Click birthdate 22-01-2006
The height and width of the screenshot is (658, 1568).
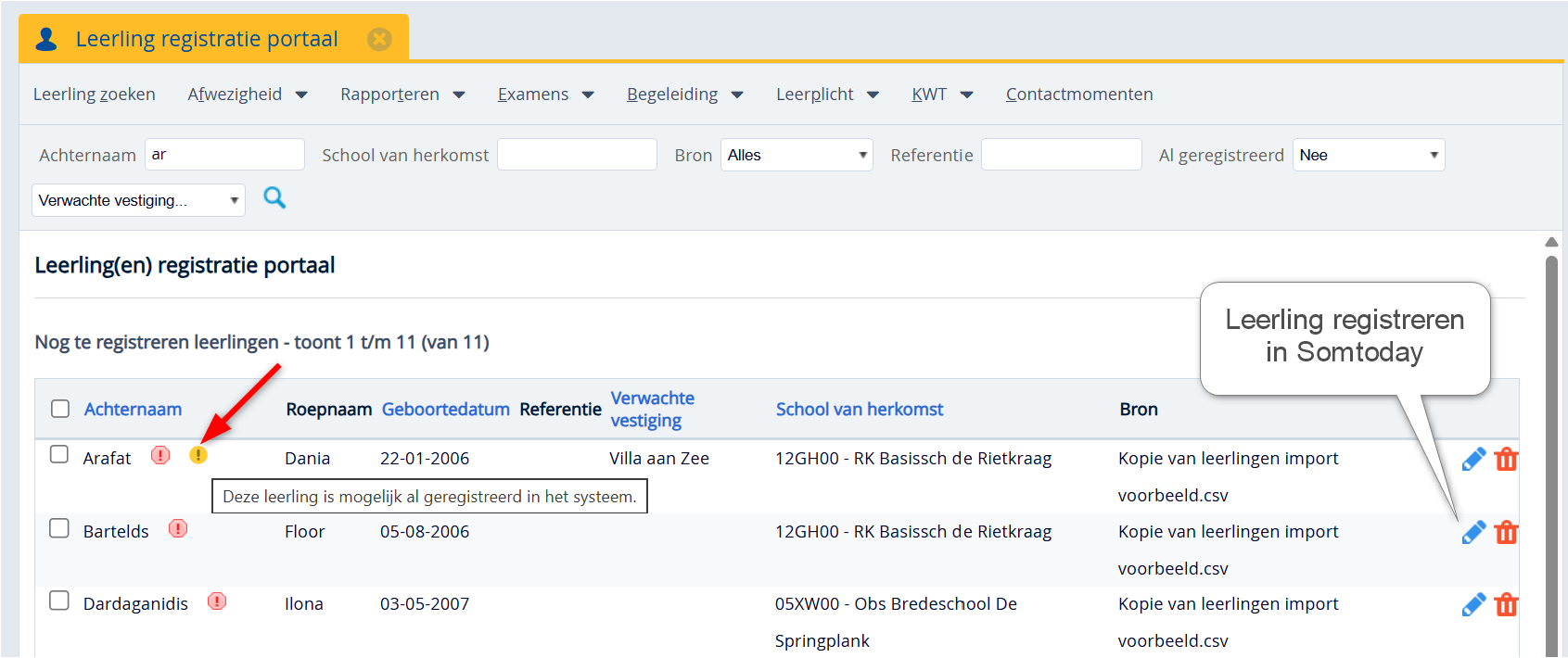coord(425,458)
